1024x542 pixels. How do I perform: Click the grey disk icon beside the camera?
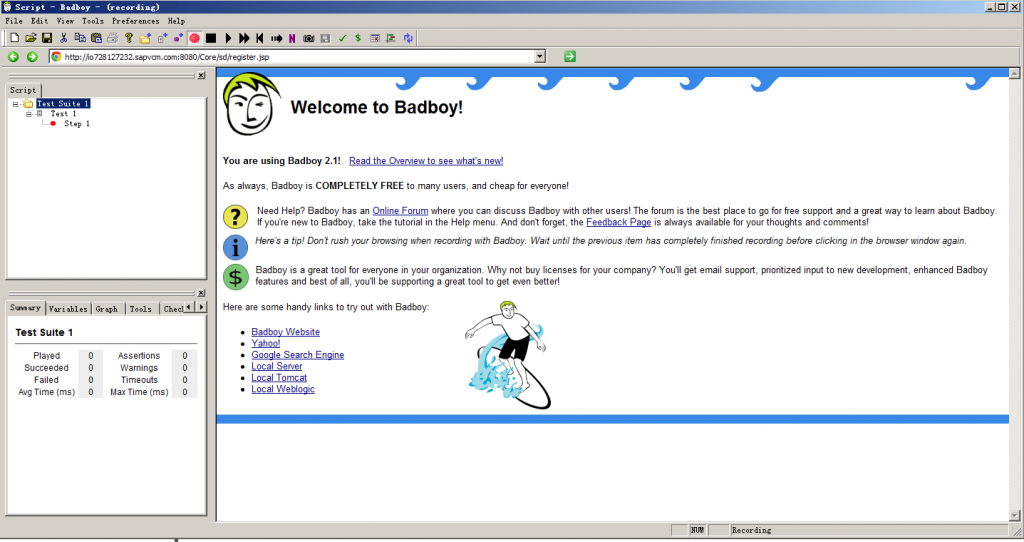[x=325, y=38]
